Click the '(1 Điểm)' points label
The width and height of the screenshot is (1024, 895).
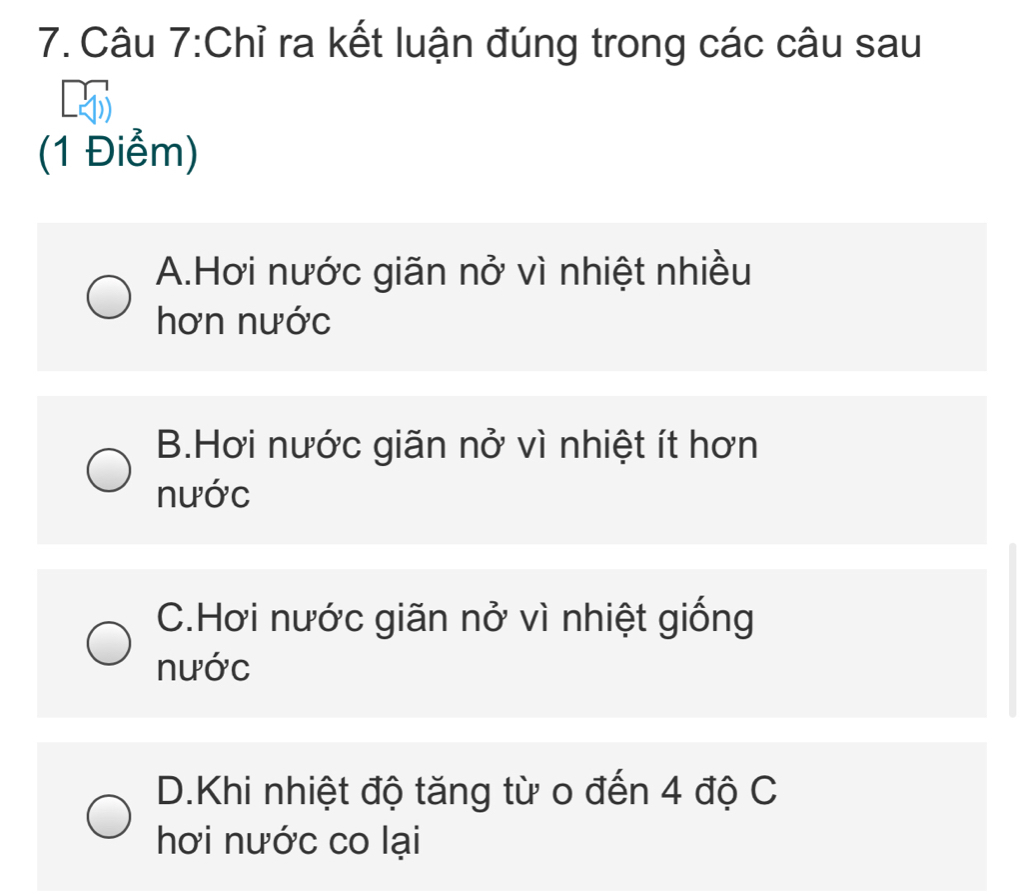coord(118,152)
